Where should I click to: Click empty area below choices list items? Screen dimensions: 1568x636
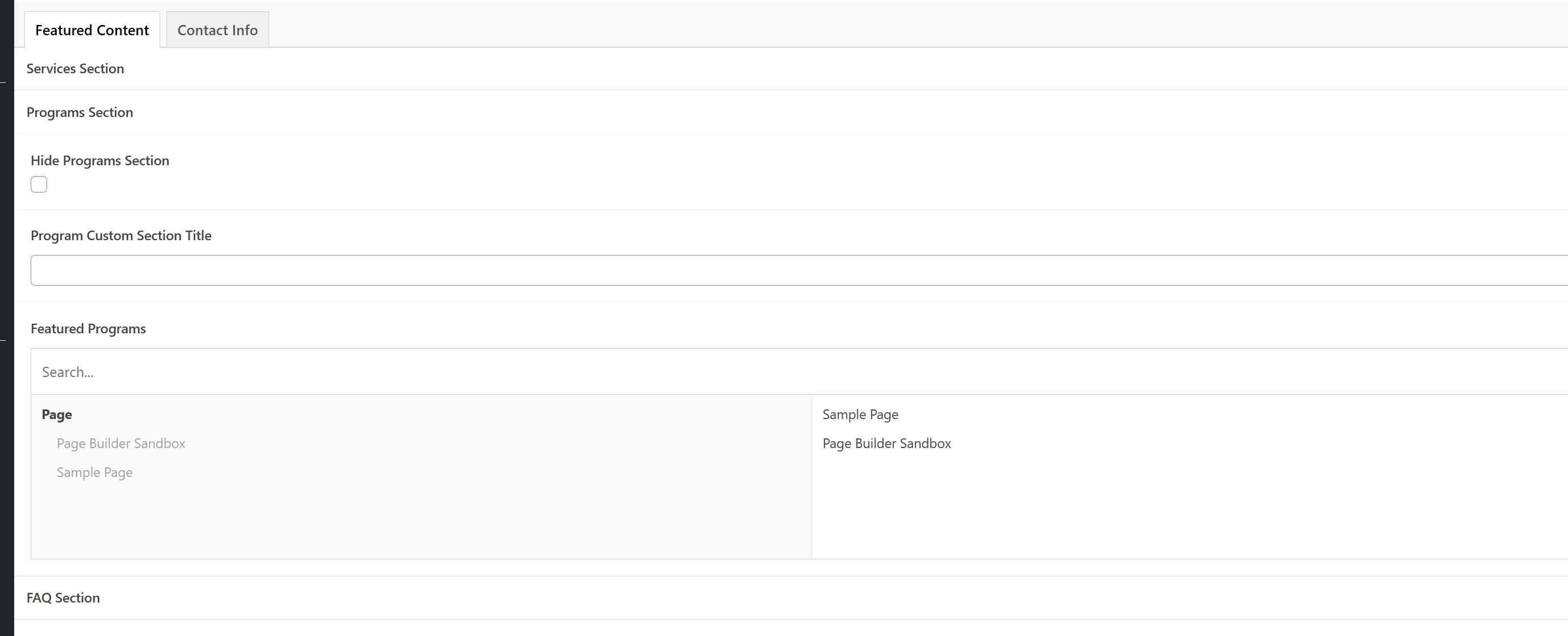click(420, 524)
